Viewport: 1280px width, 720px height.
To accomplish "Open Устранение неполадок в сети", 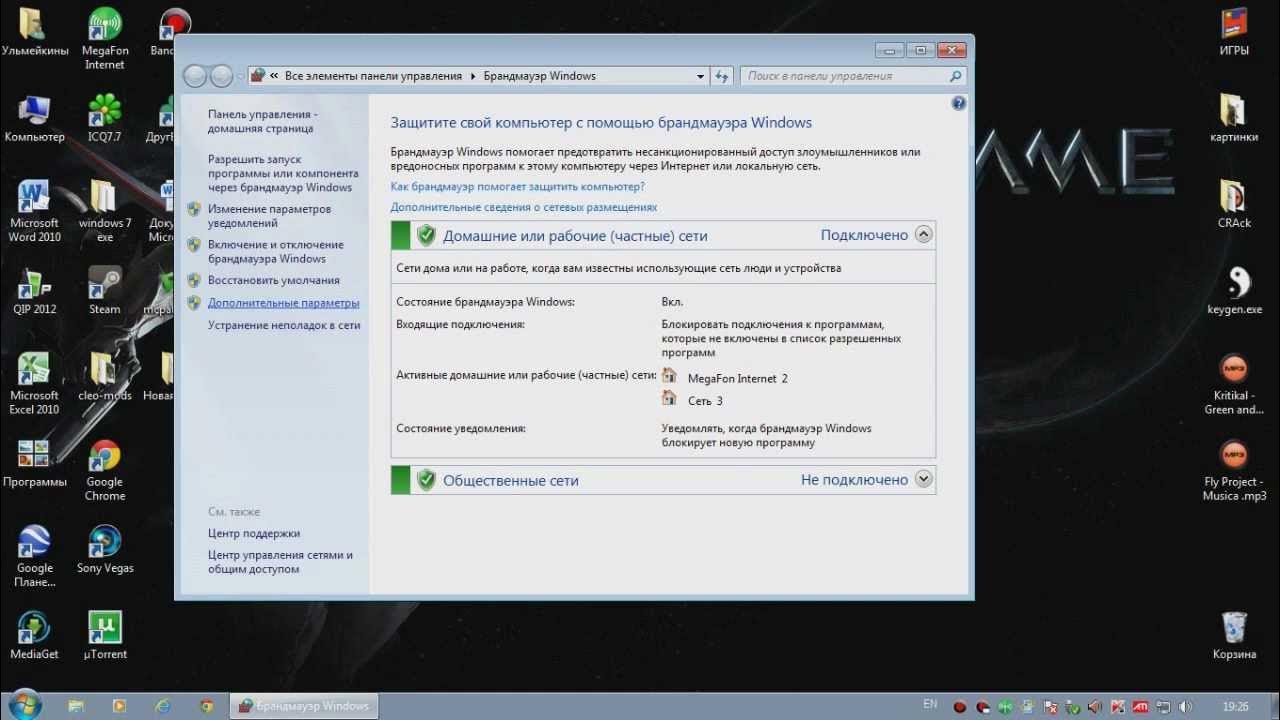I will click(x=284, y=325).
